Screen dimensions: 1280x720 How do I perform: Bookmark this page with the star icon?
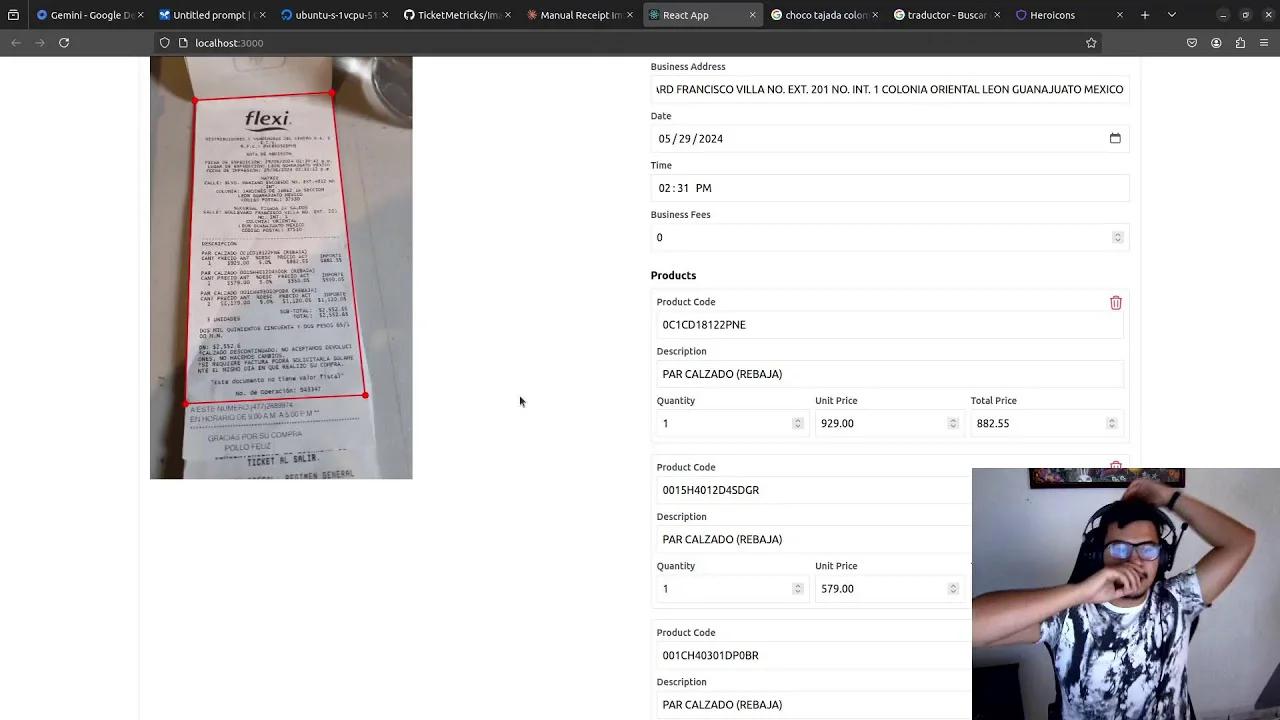click(1091, 43)
